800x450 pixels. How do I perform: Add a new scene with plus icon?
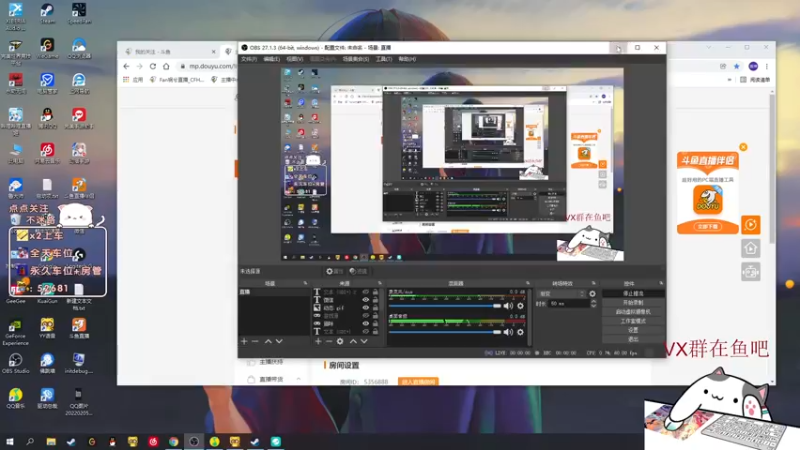244,341
